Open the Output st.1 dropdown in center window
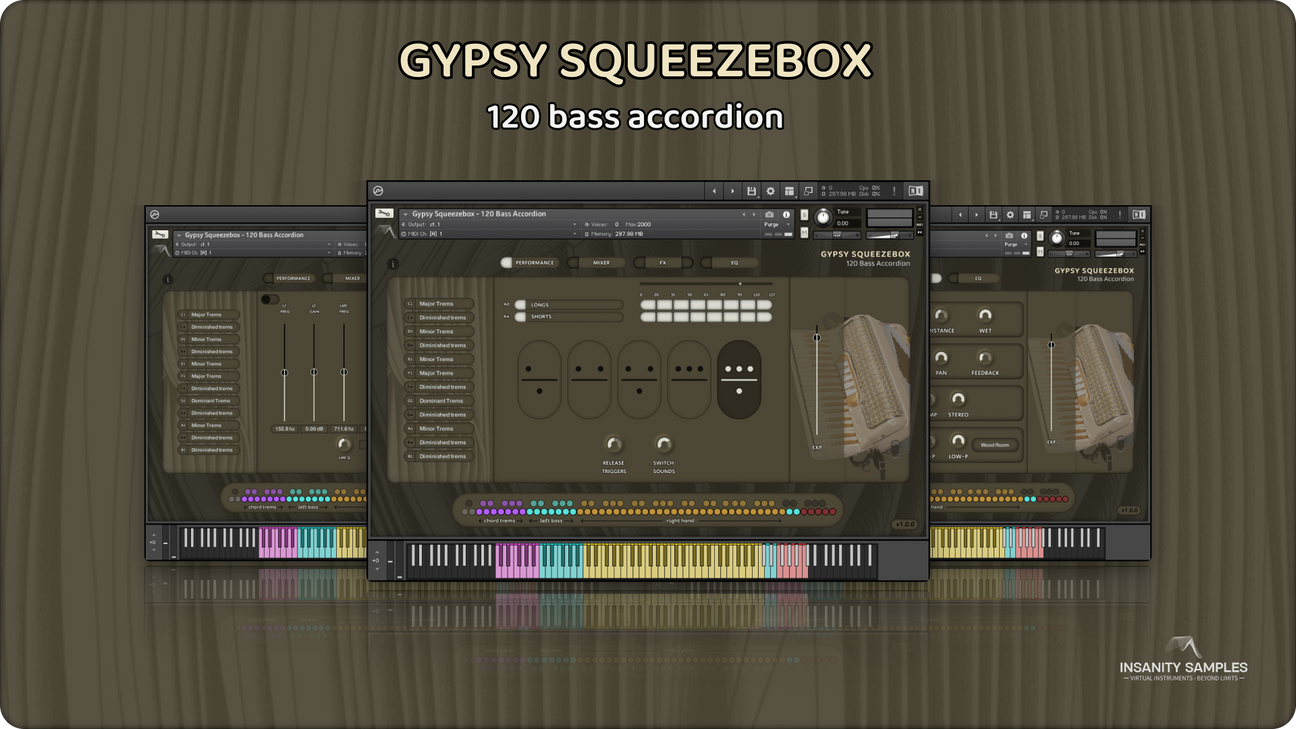Viewport: 1296px width, 729px height. click(x=490, y=224)
